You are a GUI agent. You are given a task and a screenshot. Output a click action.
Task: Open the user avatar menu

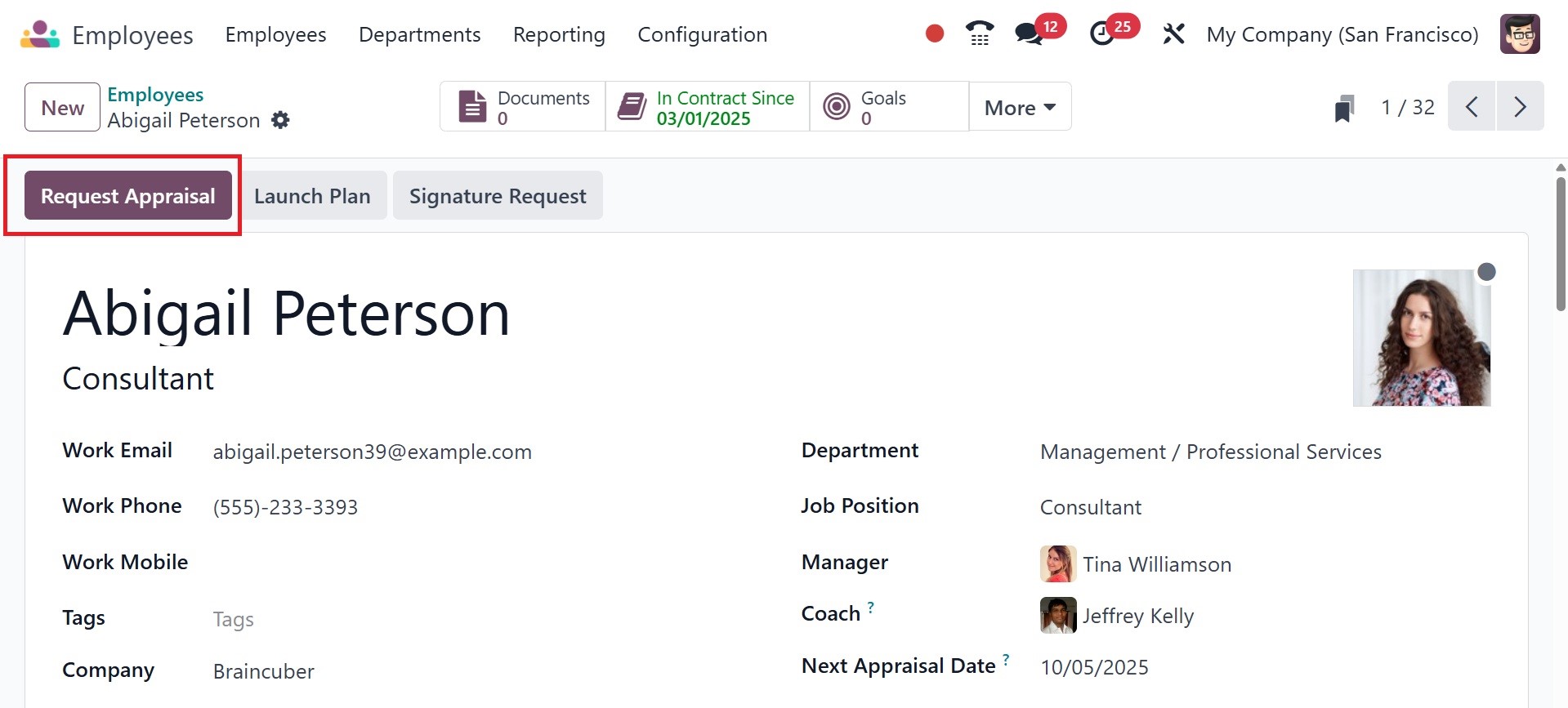(1520, 34)
